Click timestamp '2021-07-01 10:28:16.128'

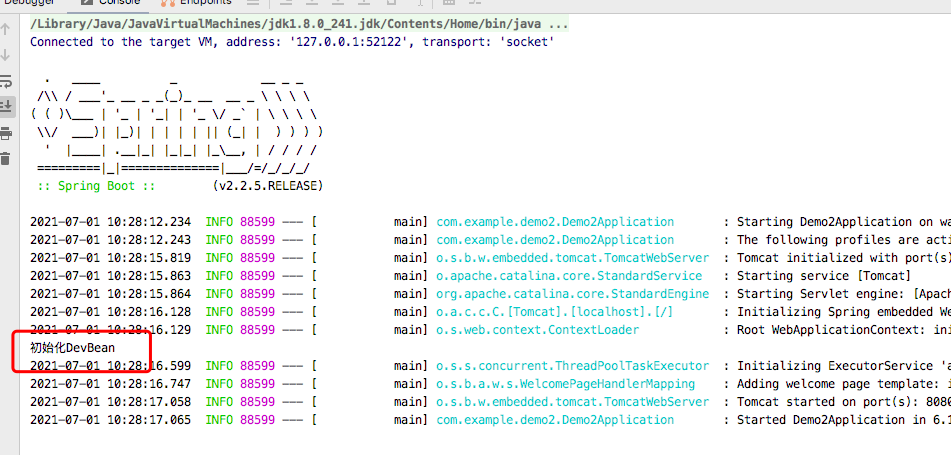tap(110, 312)
